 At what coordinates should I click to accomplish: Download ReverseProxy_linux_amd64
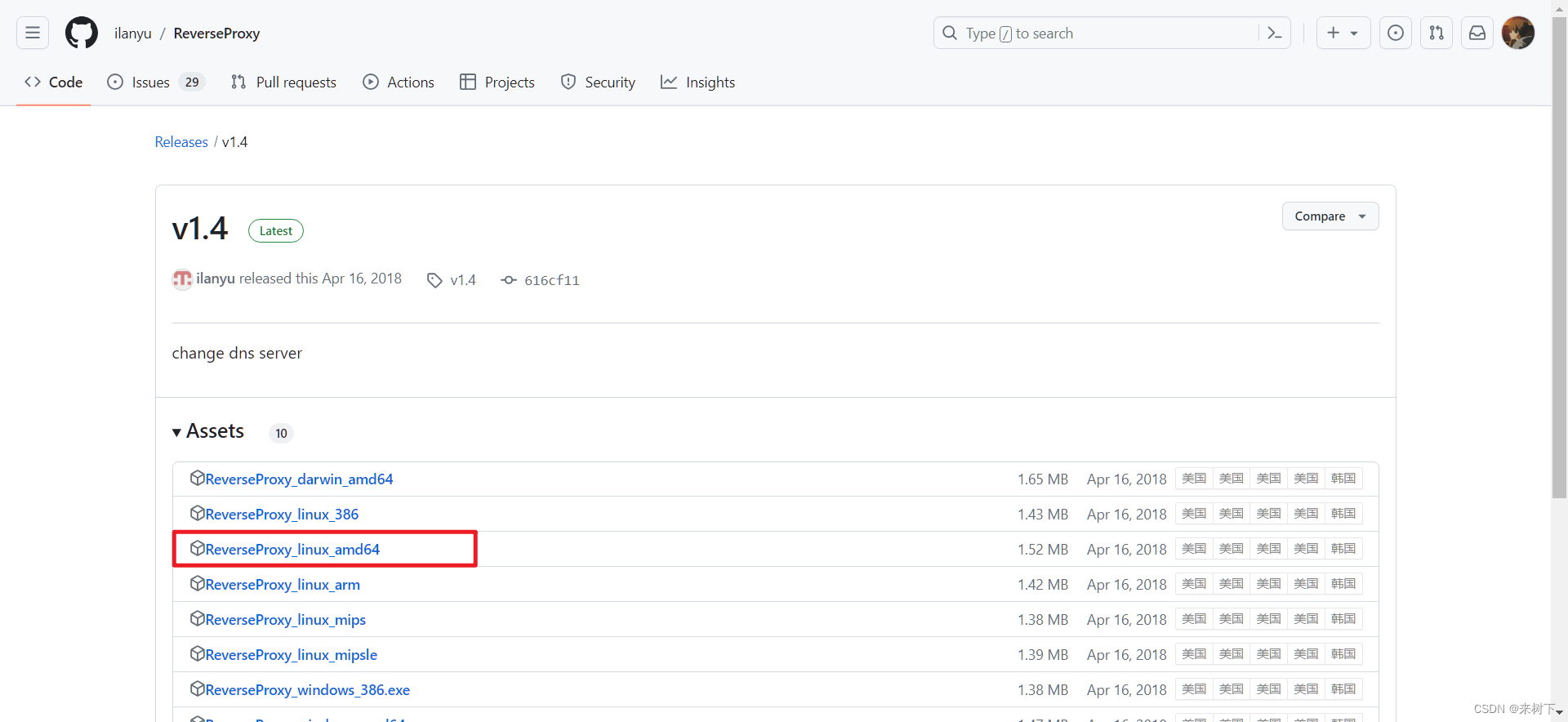pyautogui.click(x=292, y=550)
